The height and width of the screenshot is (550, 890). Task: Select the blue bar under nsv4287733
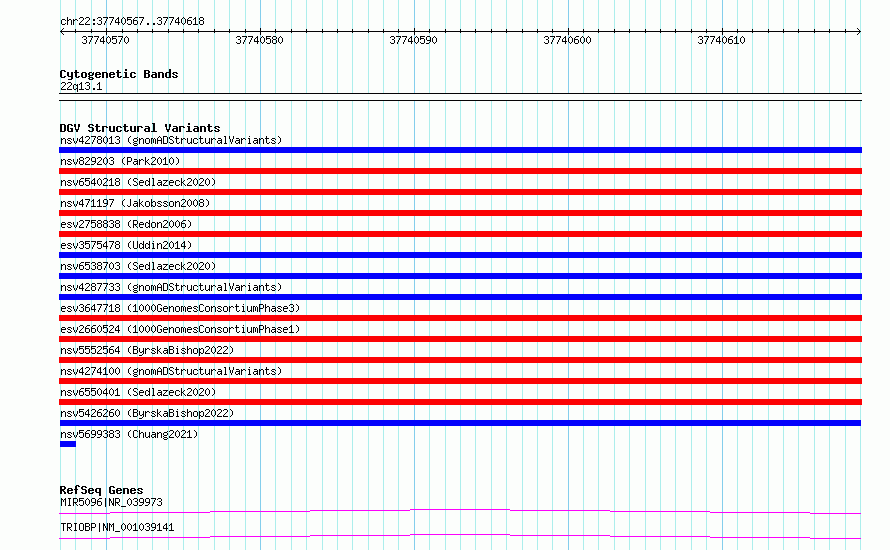[x=460, y=297]
